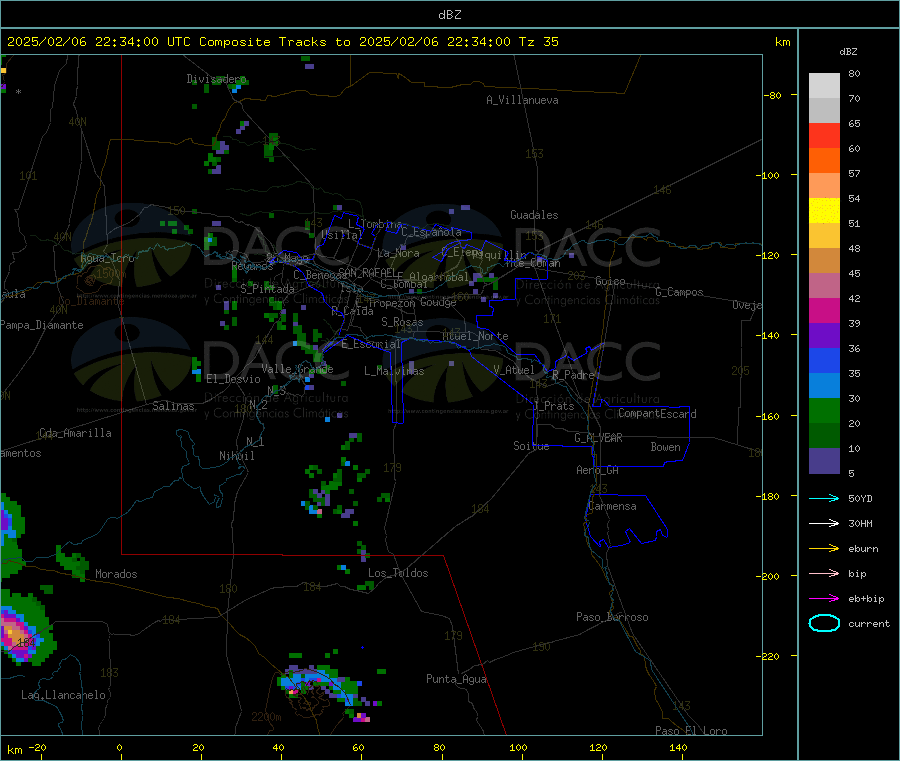Select the bright green swatch in dBZ scale
The height and width of the screenshot is (761, 900).
point(824,410)
